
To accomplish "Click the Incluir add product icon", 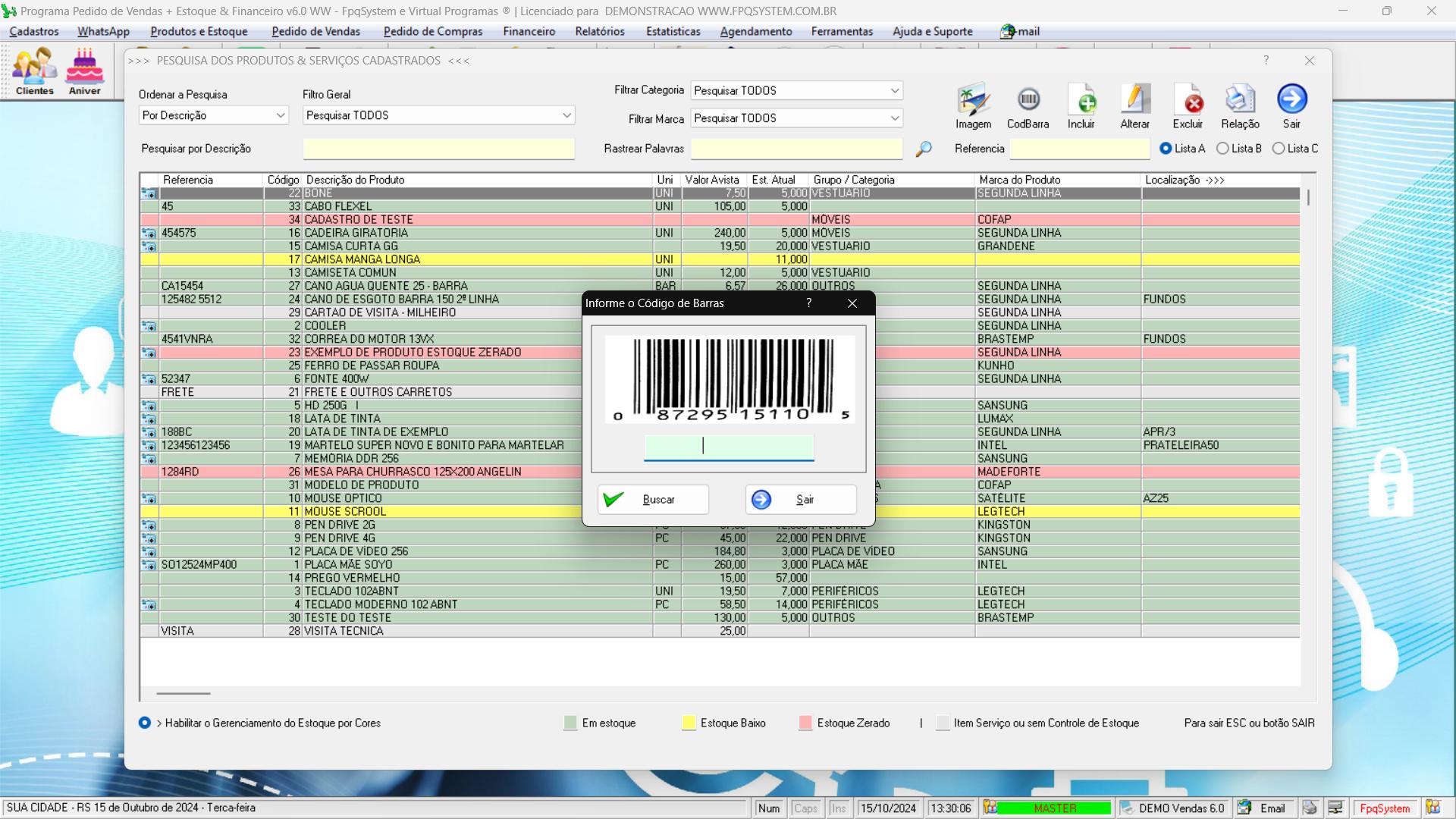I will (x=1081, y=106).
